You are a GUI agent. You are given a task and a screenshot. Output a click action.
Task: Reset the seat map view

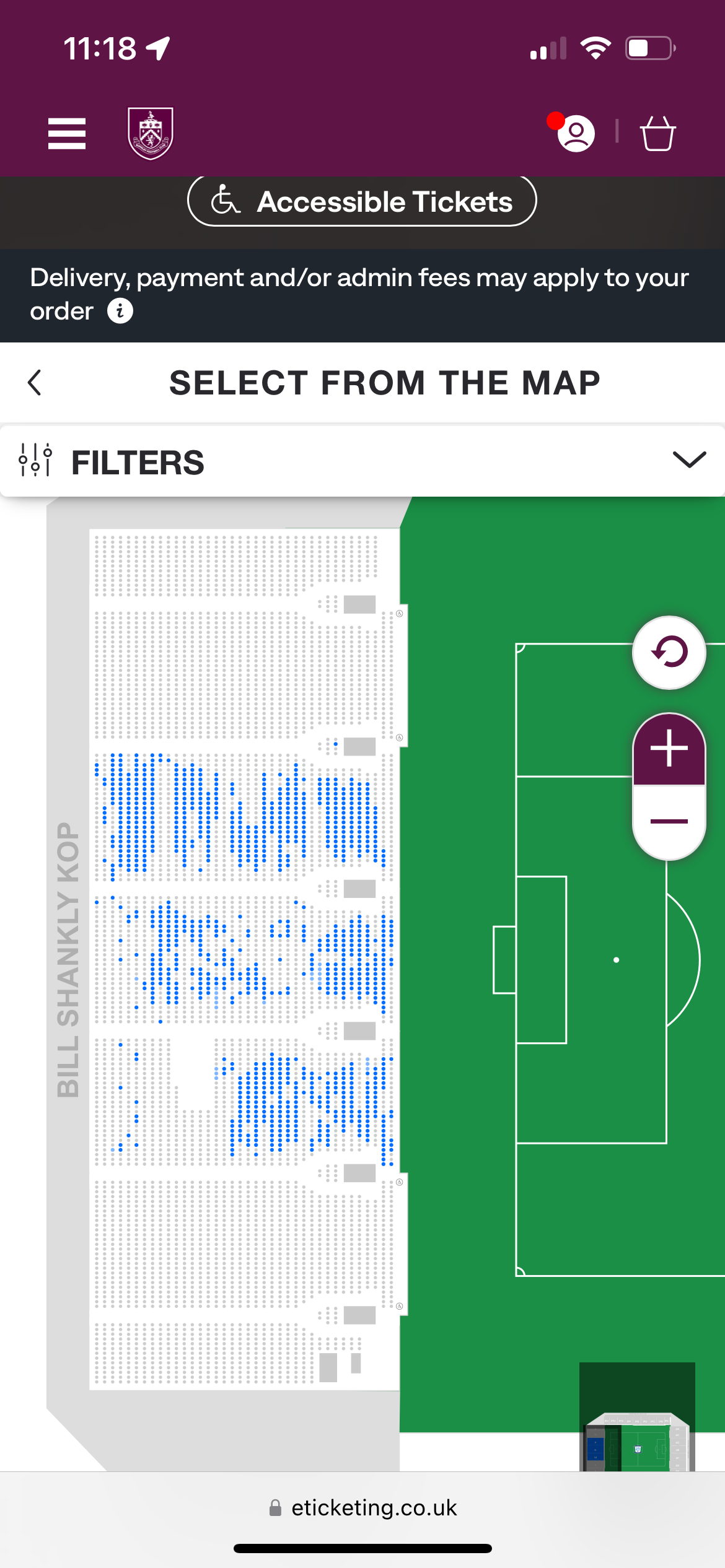coord(669,652)
